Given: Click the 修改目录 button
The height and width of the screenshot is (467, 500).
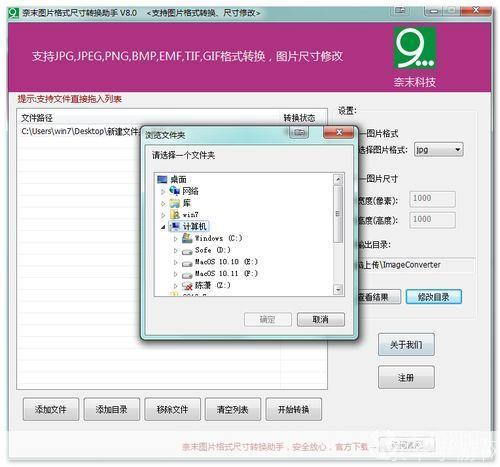Looking at the screenshot, I should (x=434, y=297).
